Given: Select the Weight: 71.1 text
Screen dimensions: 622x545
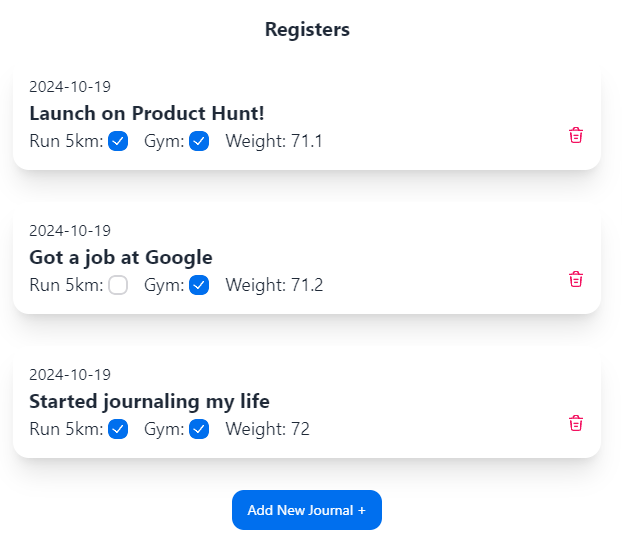Looking at the screenshot, I should (274, 141).
